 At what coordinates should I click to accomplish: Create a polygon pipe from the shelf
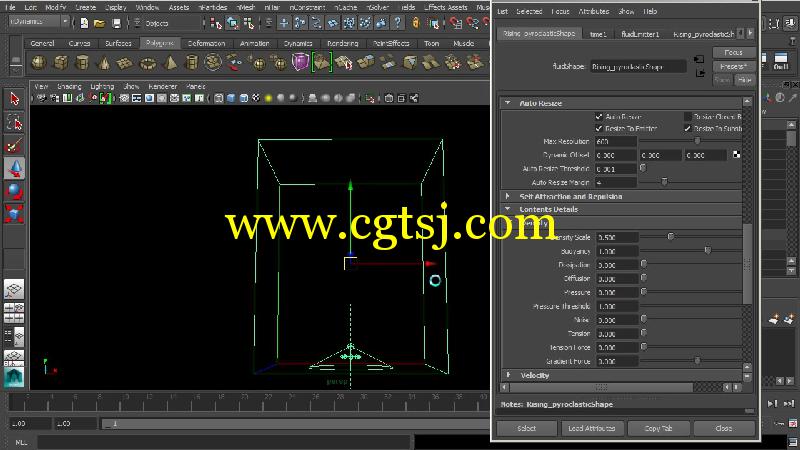(191, 62)
